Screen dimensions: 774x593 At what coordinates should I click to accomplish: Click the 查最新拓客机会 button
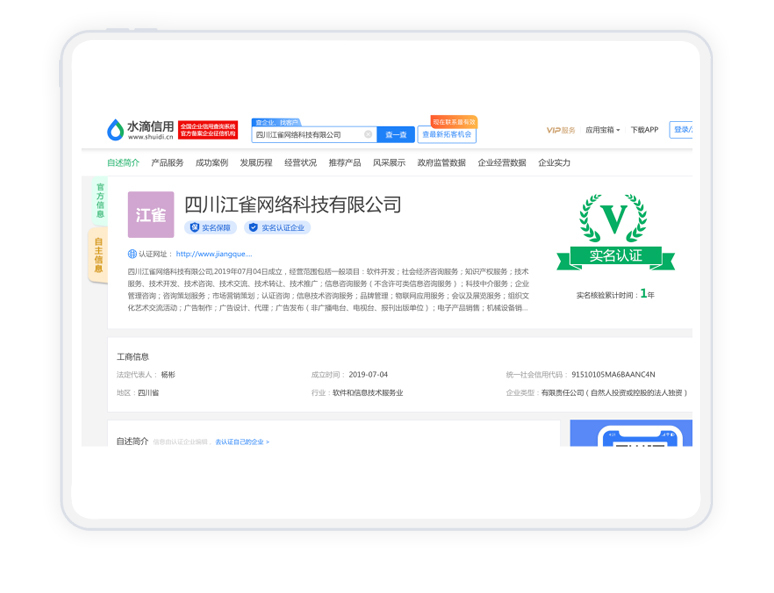[x=446, y=135]
